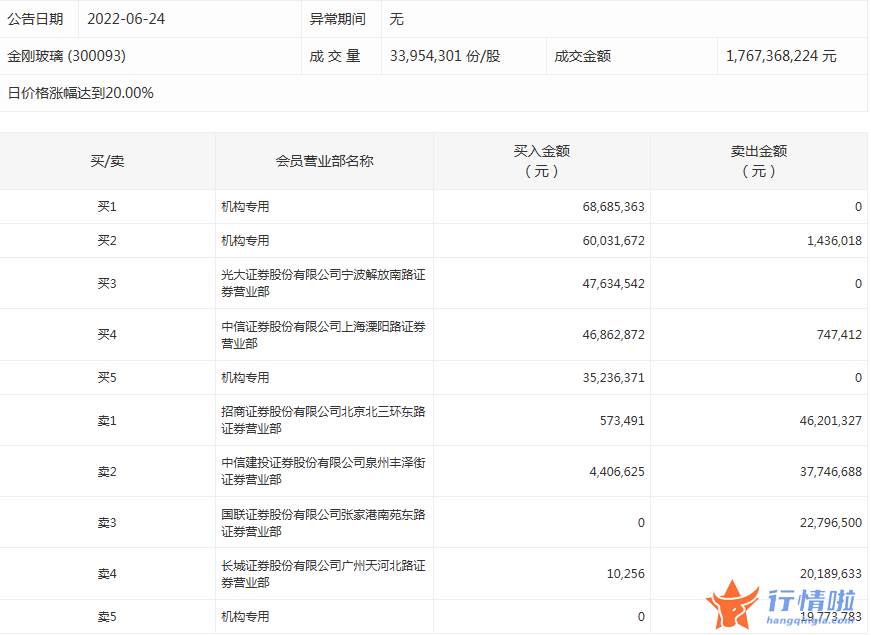This screenshot has height=635, width=871.
Task: Select sell amount 20,189,633
Action: [830, 574]
